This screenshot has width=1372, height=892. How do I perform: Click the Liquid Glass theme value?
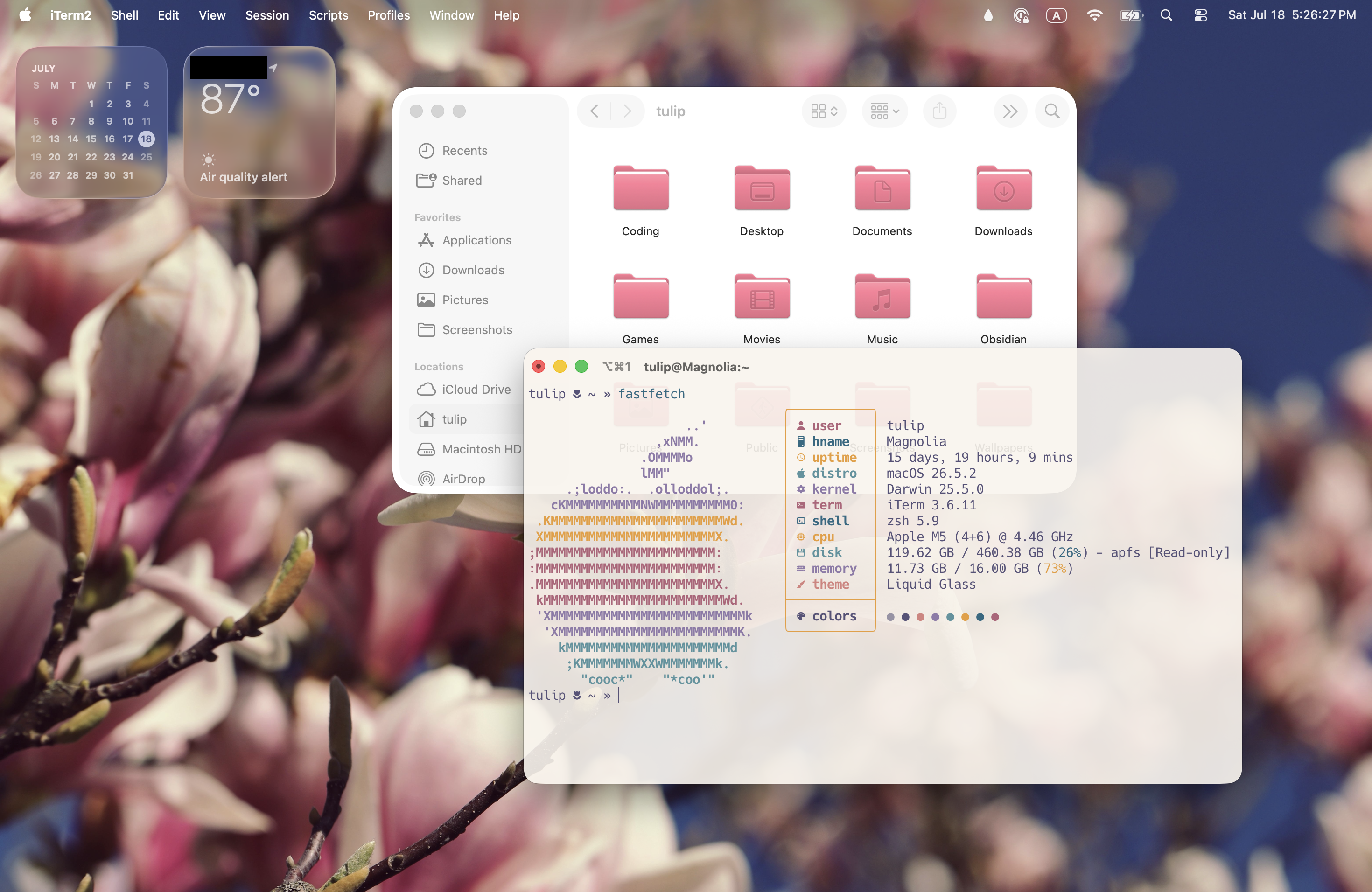931,584
